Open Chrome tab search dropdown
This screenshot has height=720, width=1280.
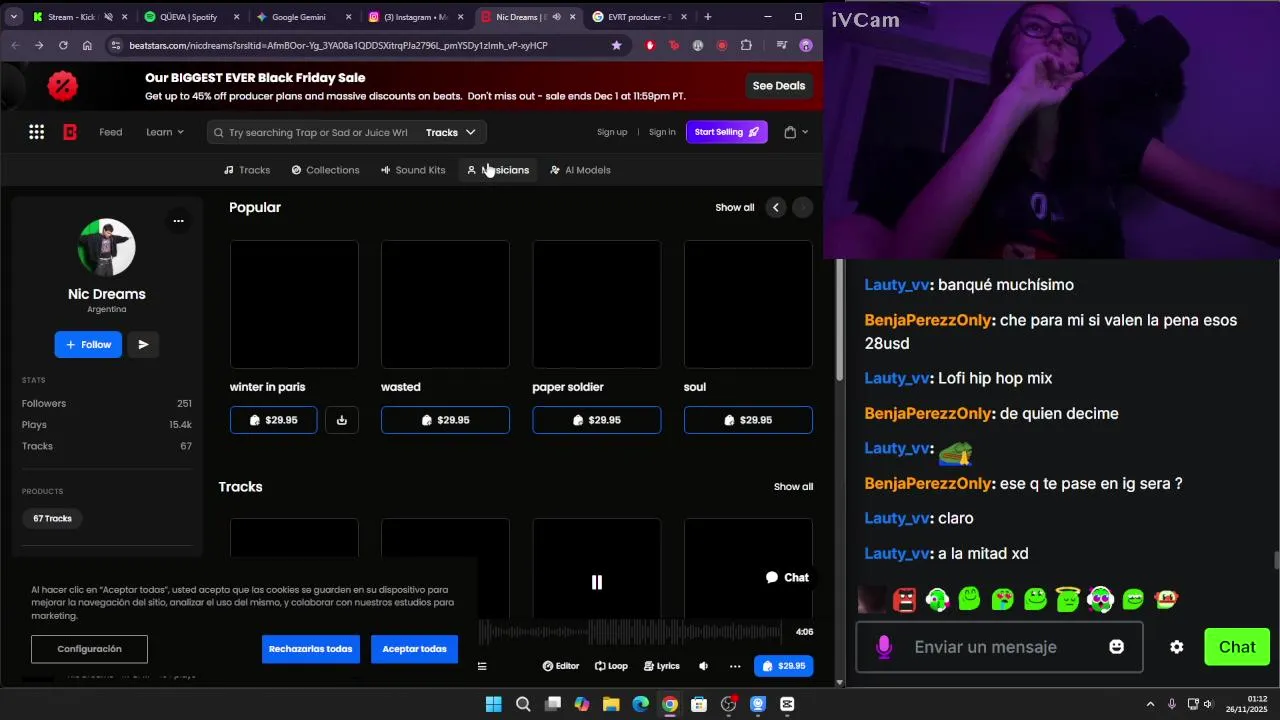click(13, 17)
